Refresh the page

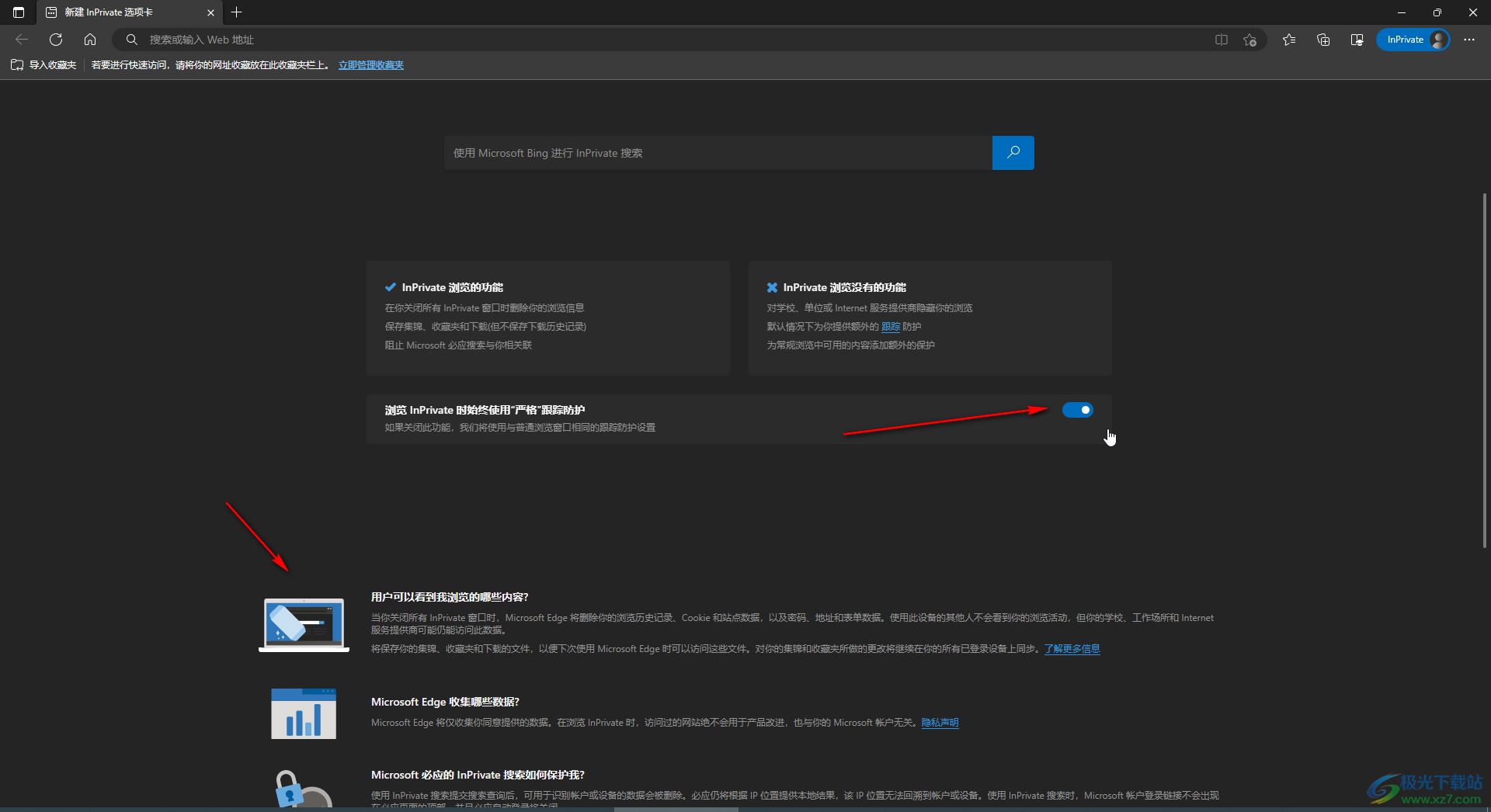[56, 40]
